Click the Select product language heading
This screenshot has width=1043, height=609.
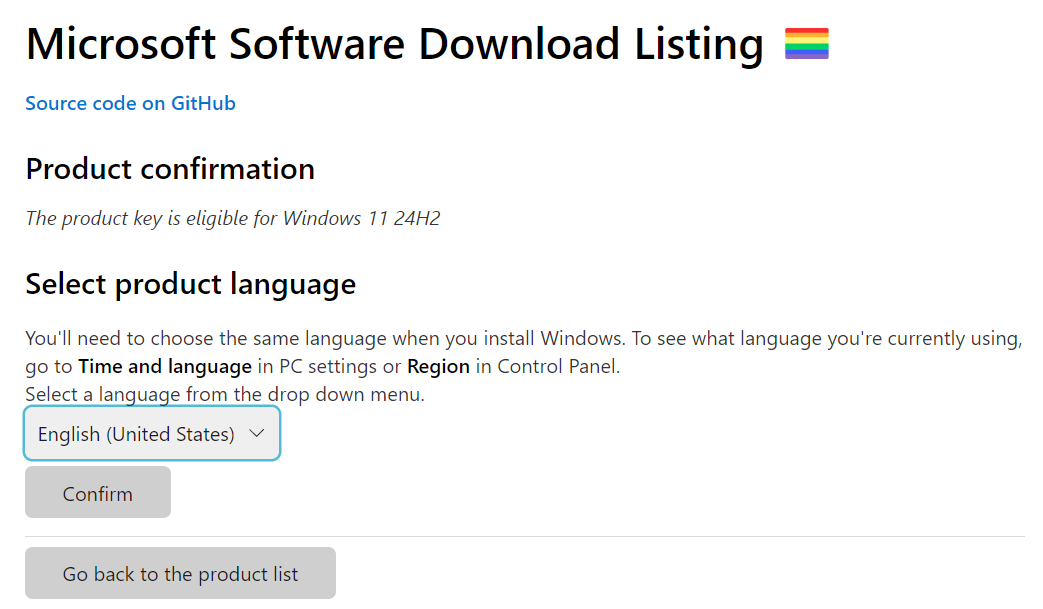pyautogui.click(x=191, y=284)
